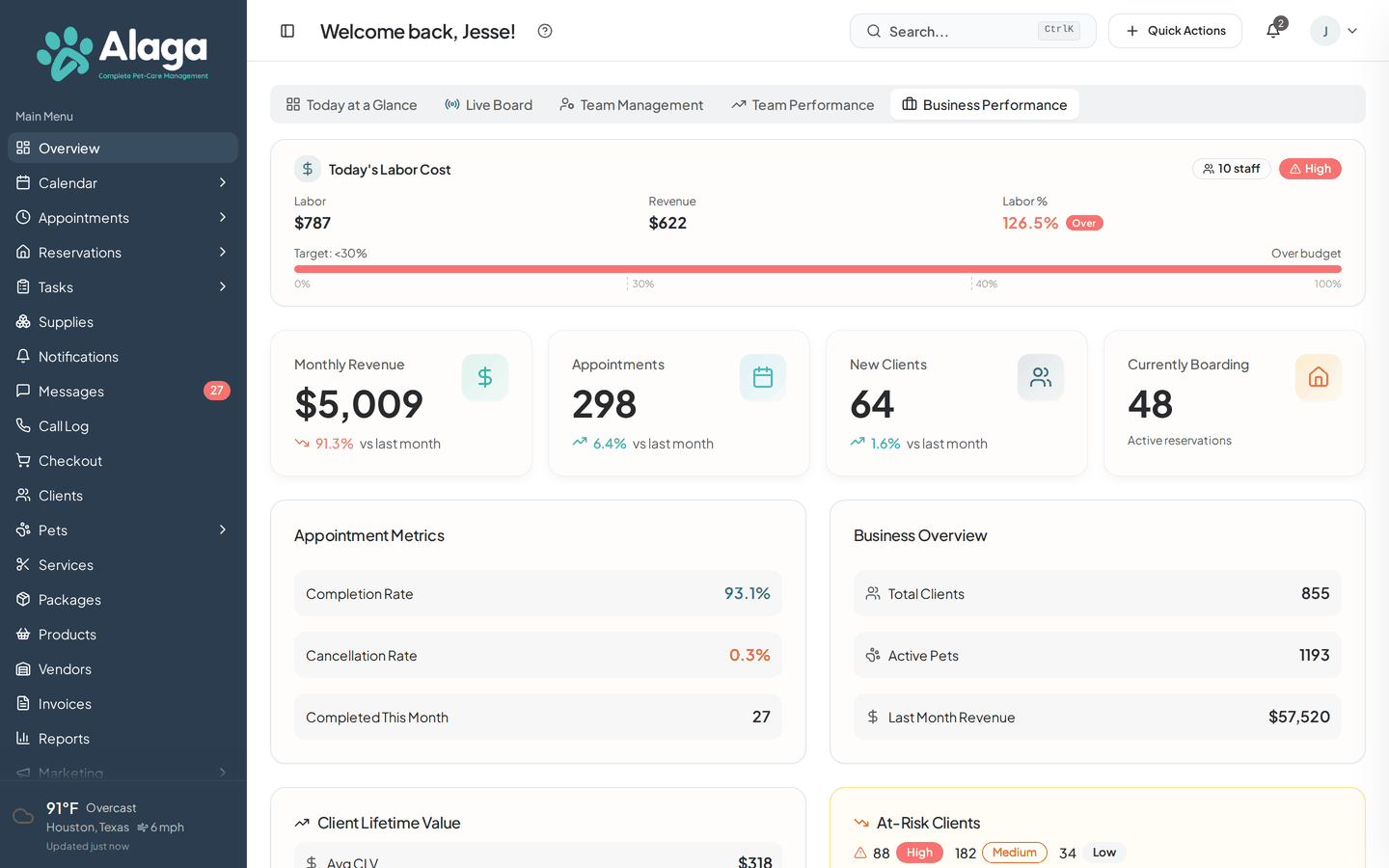This screenshot has width=1389, height=868.
Task: Expand the Appointments submenu chevron
Action: (x=223, y=218)
